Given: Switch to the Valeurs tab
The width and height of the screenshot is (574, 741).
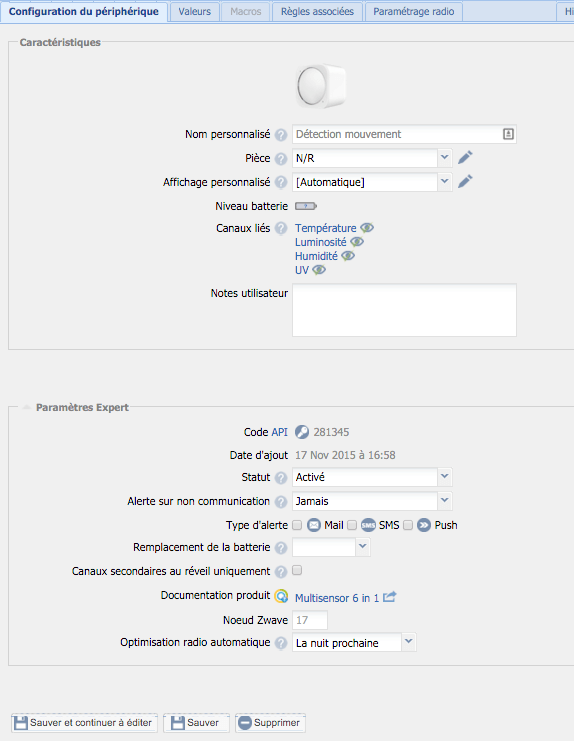Looking at the screenshot, I should [195, 11].
